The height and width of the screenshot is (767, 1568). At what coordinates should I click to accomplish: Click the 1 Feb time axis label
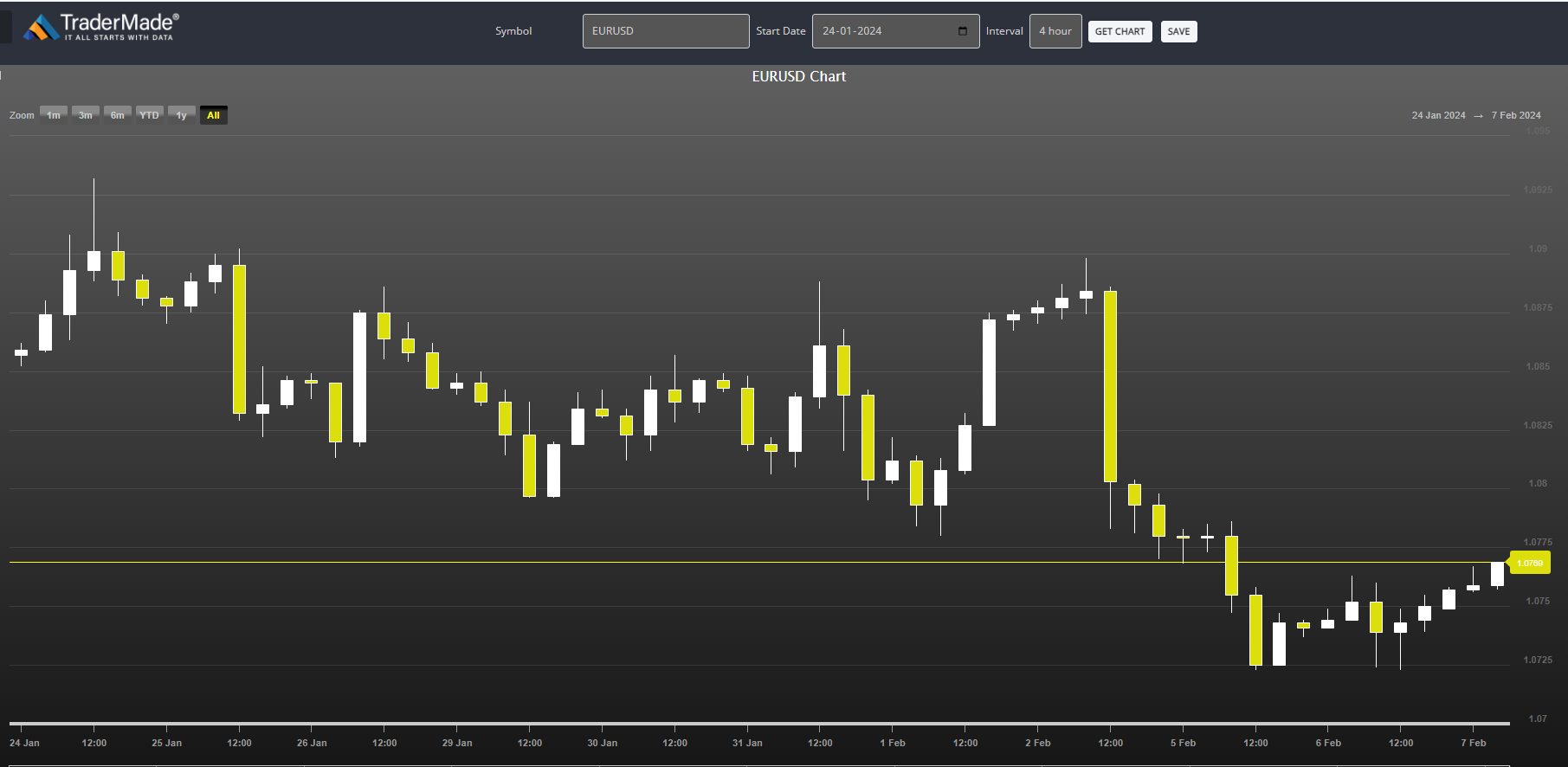893,743
